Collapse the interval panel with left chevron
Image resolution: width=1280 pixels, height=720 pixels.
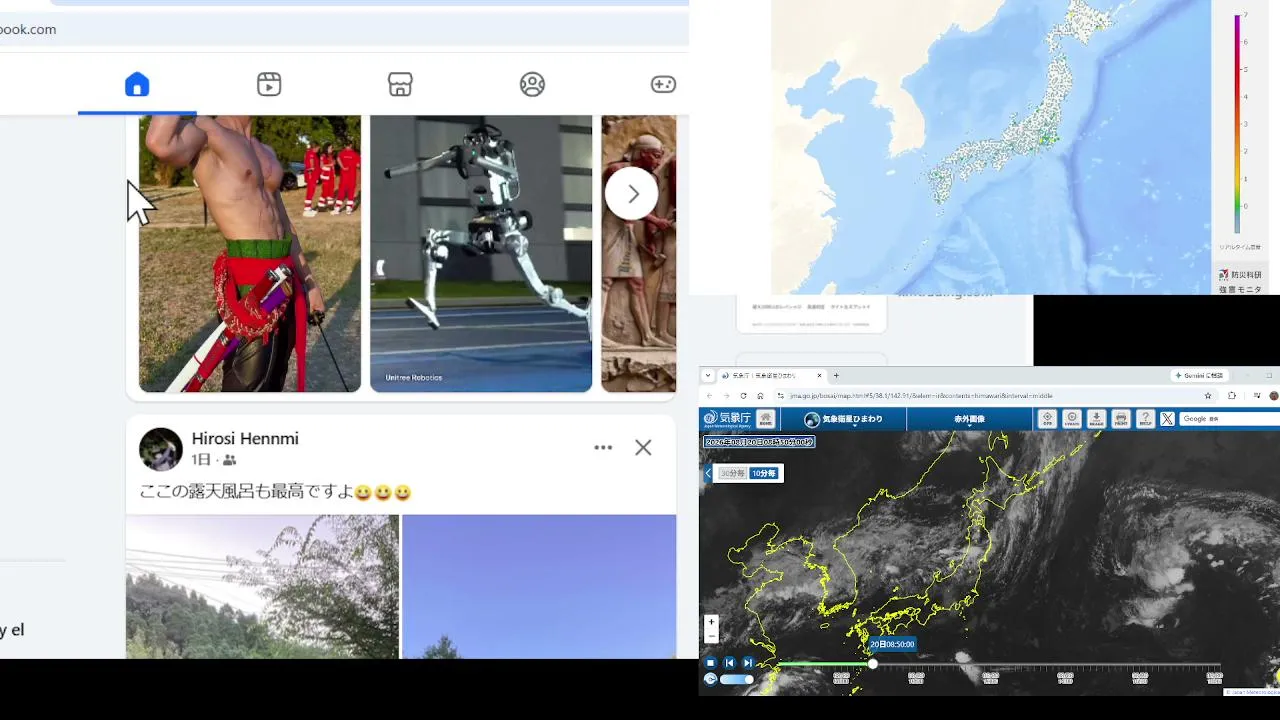tap(708, 473)
